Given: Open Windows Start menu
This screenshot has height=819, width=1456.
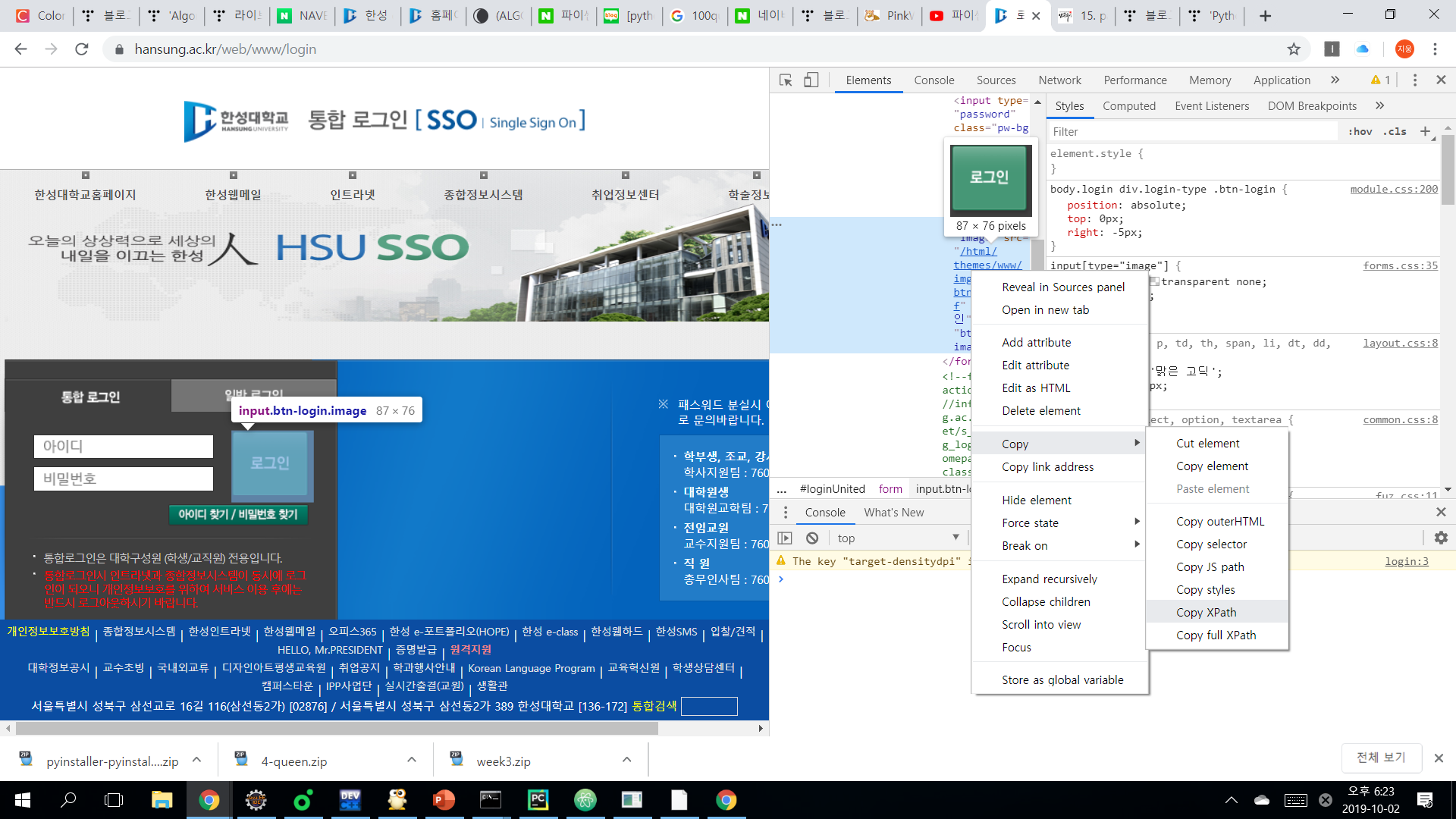Looking at the screenshot, I should click(22, 800).
